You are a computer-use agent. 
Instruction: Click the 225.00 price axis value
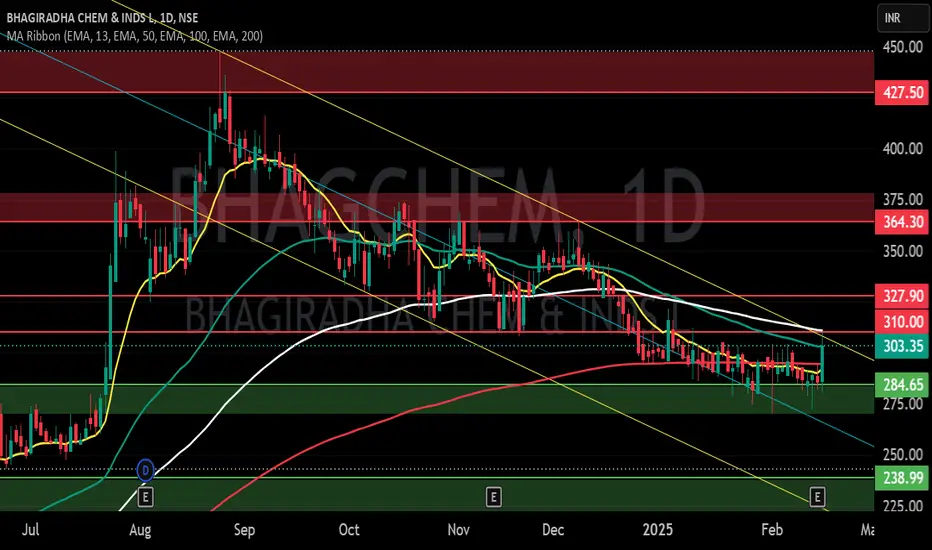(x=902, y=505)
